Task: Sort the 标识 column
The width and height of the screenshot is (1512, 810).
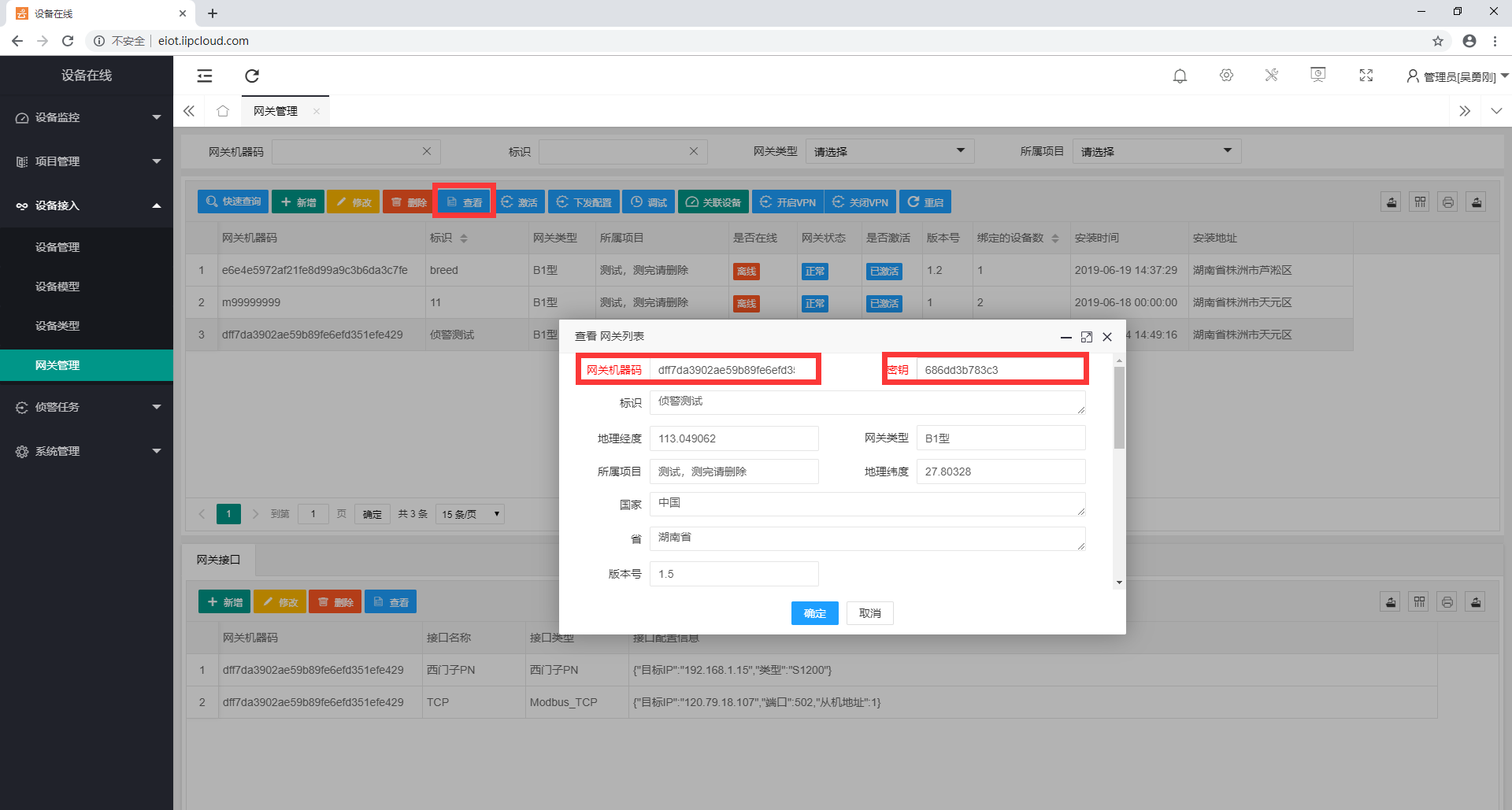Action: [x=464, y=239]
